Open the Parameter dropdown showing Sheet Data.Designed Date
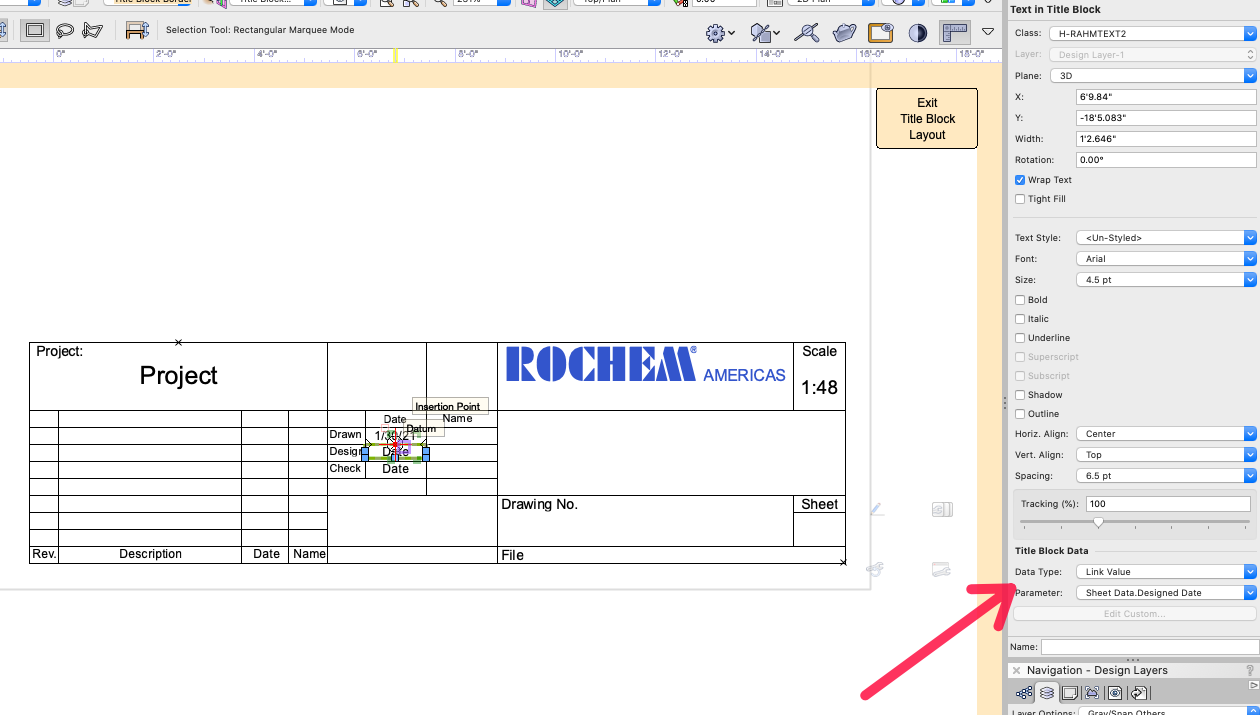 point(1165,592)
